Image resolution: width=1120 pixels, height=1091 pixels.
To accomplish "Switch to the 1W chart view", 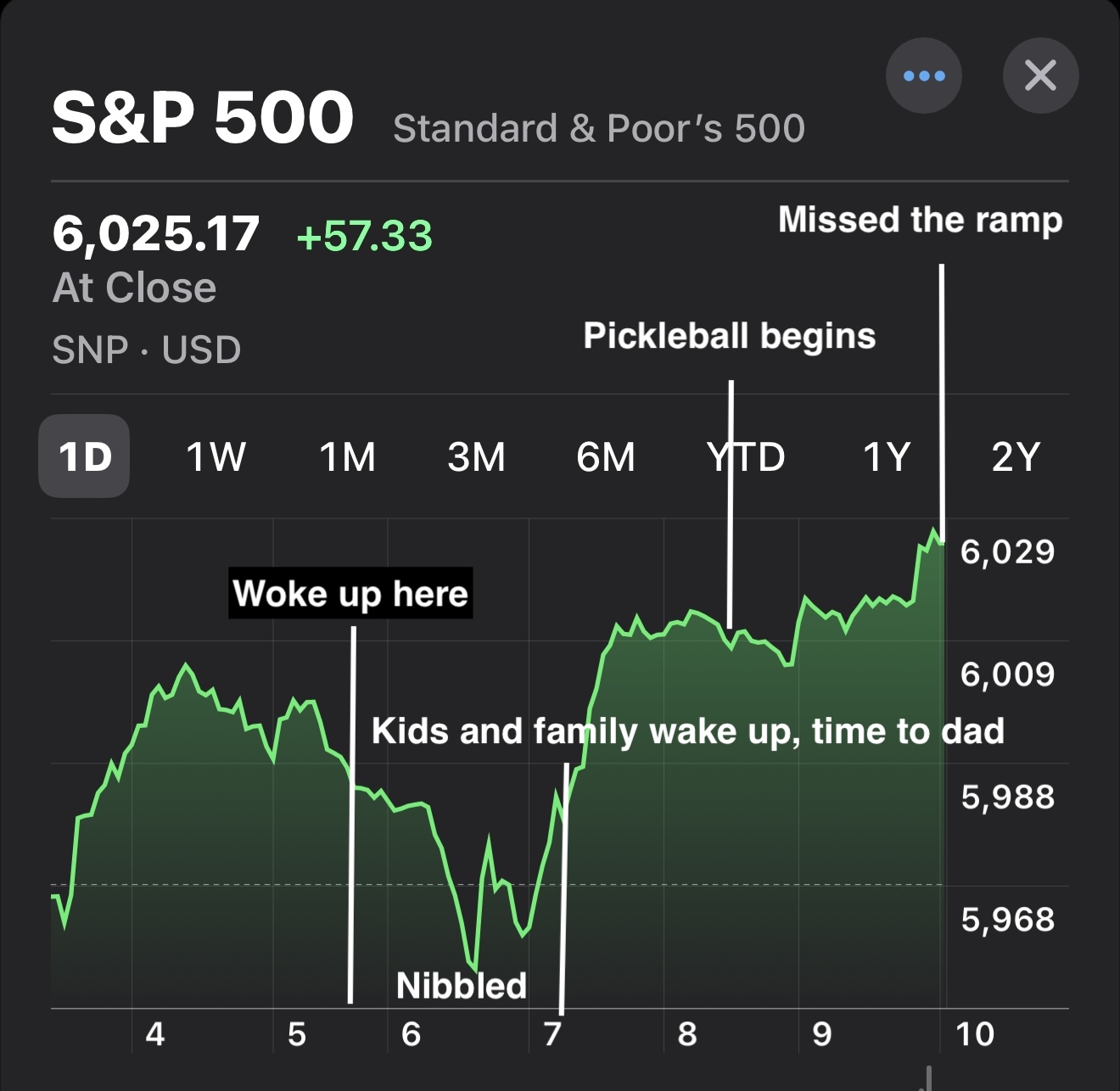I will point(214,457).
